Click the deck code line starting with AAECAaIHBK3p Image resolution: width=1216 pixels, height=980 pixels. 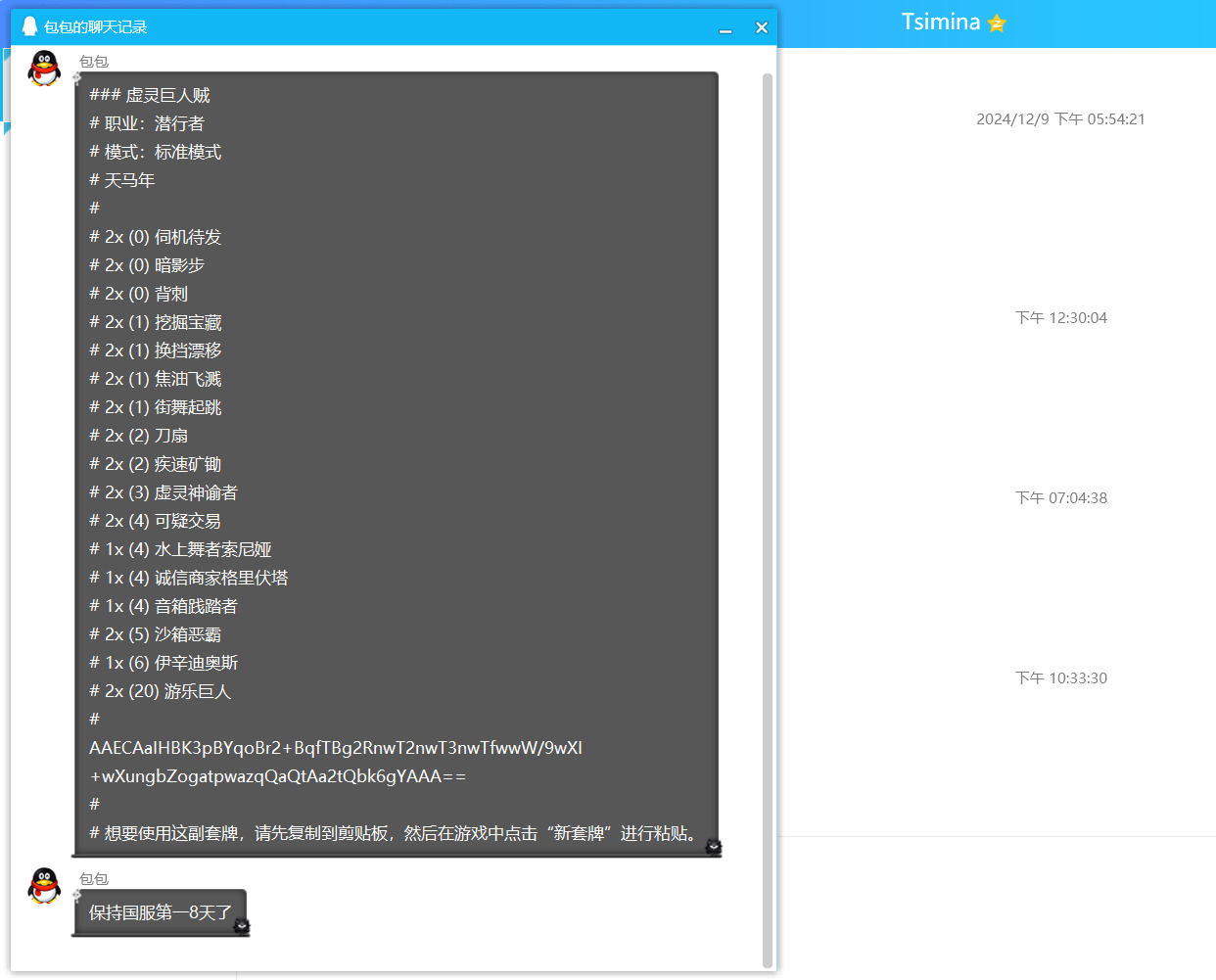pos(336,748)
